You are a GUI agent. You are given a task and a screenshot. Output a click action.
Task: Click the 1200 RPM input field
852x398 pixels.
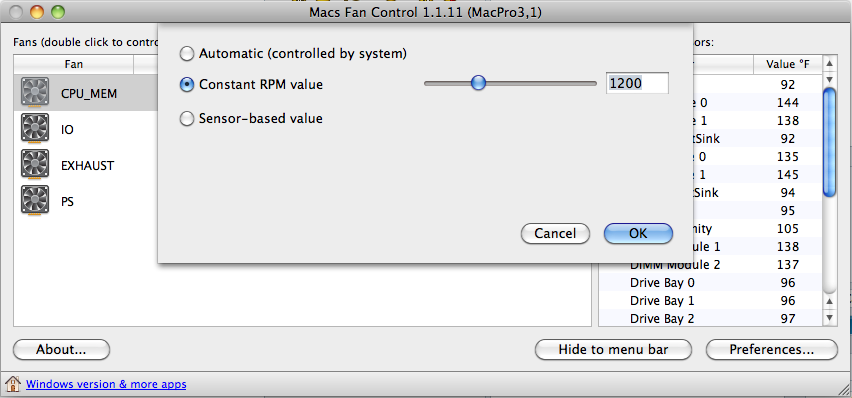coord(637,83)
